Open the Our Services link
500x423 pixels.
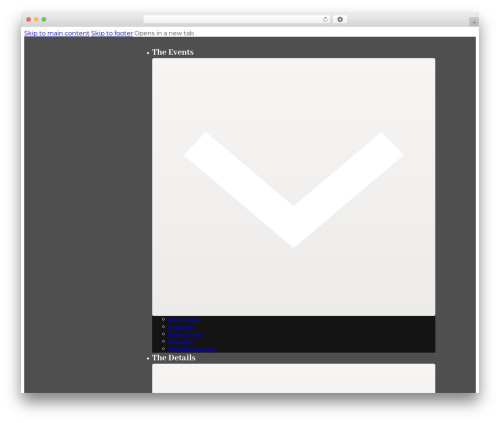pos(184,319)
